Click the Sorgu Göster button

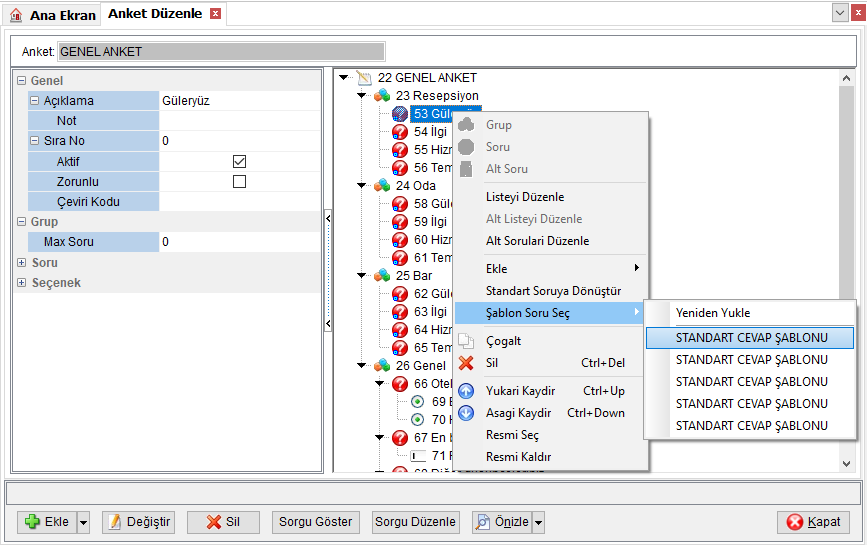pyautogui.click(x=316, y=522)
